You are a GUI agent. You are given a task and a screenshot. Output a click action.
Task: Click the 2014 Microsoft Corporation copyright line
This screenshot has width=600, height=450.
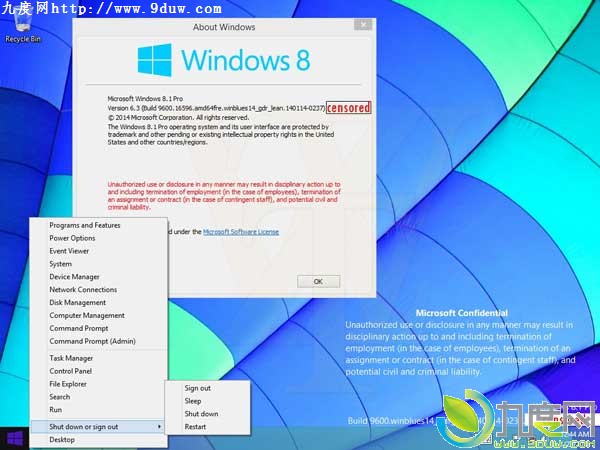(178, 117)
